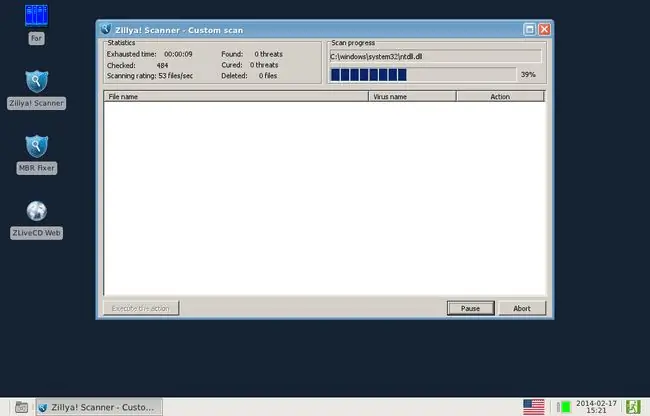
Task: Click the Zillya shield icon in title bar
Action: pyautogui.click(x=106, y=29)
